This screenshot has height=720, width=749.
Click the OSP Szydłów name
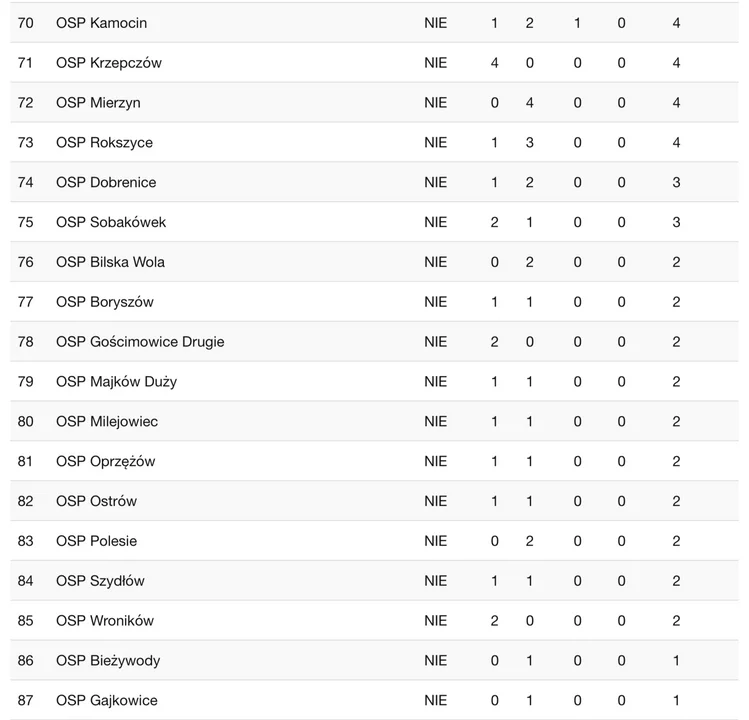[x=100, y=581]
